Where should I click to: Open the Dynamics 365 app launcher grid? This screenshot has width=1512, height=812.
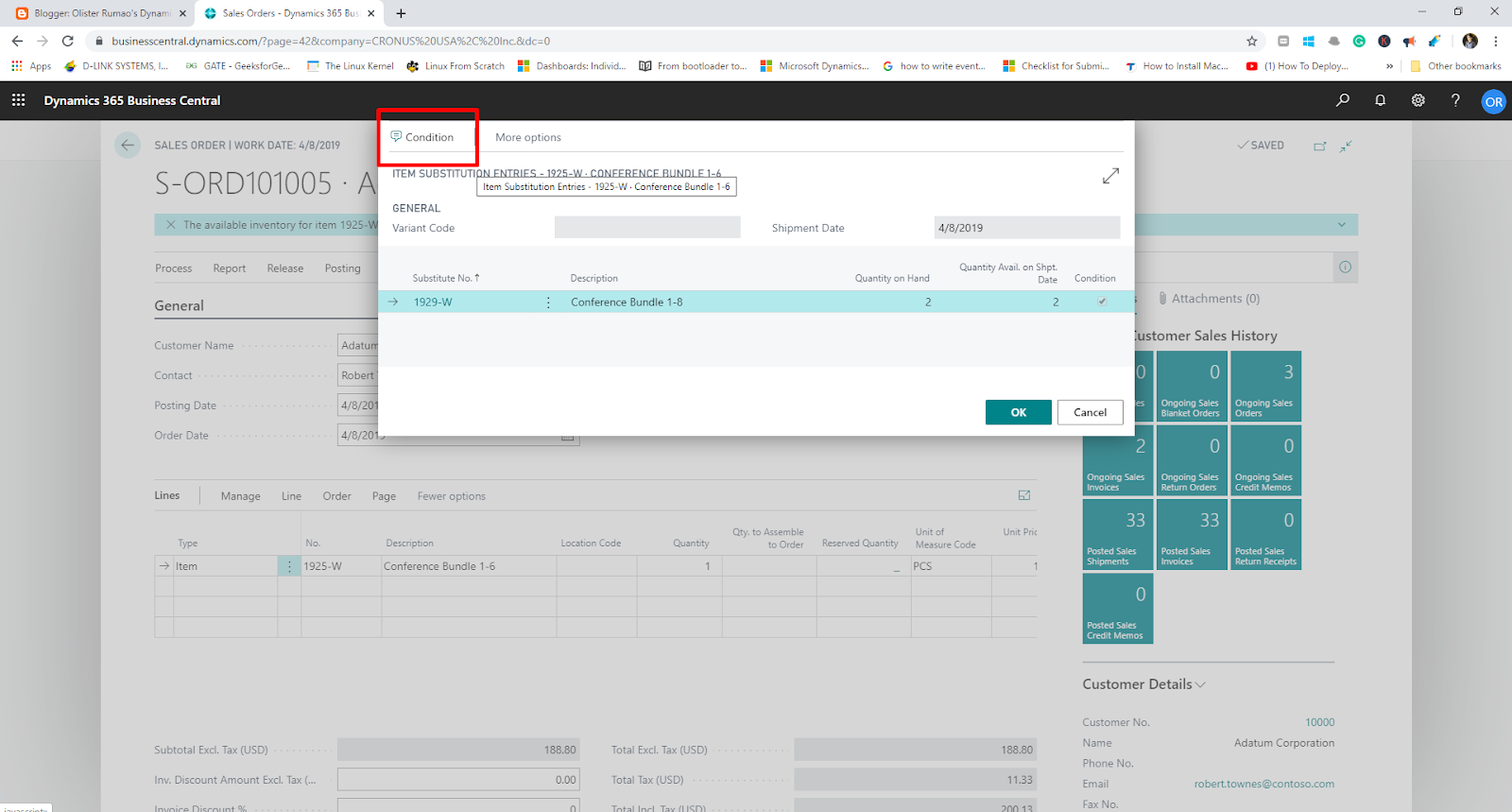[18, 100]
